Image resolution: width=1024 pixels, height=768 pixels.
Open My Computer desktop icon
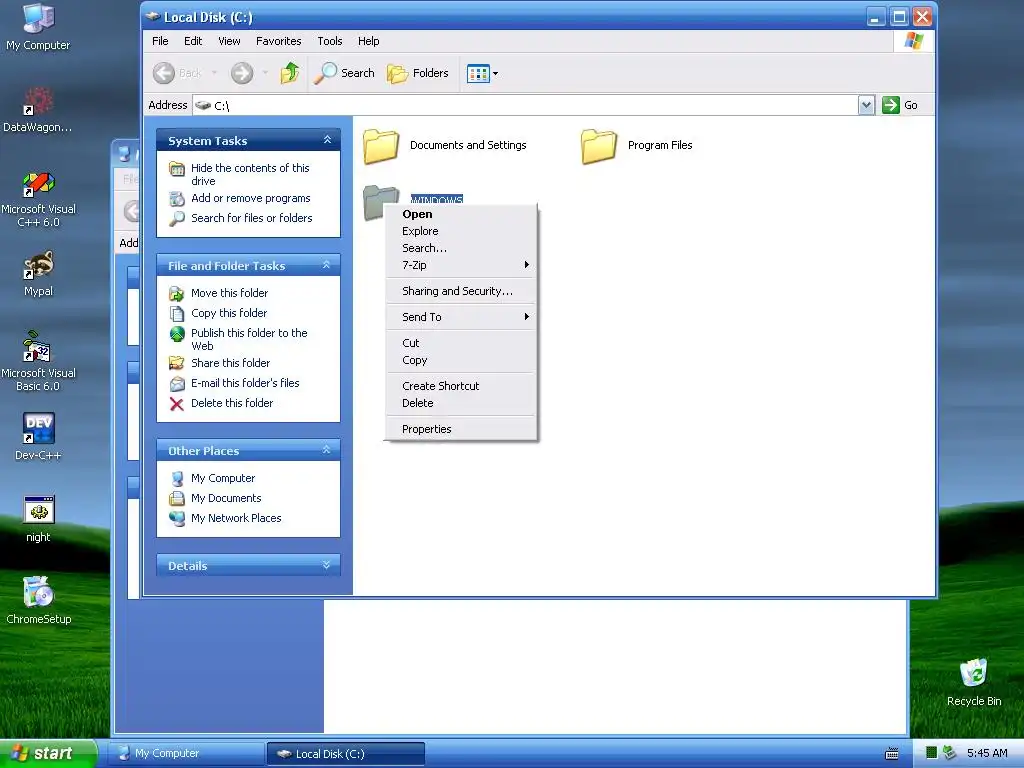[x=38, y=27]
